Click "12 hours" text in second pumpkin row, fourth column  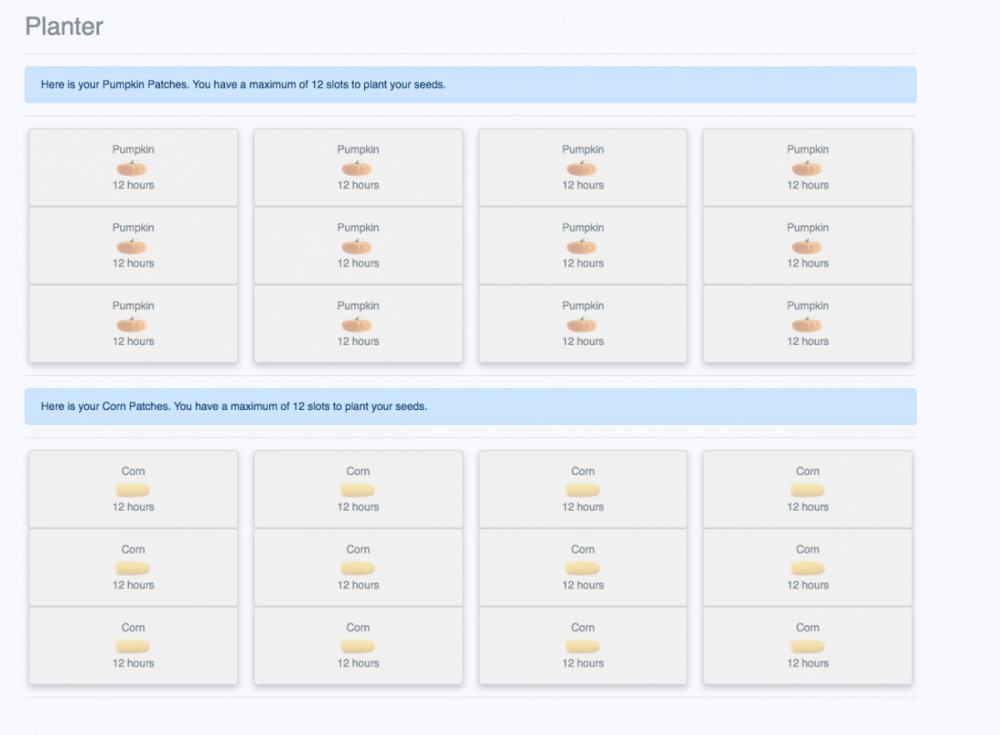(x=807, y=264)
